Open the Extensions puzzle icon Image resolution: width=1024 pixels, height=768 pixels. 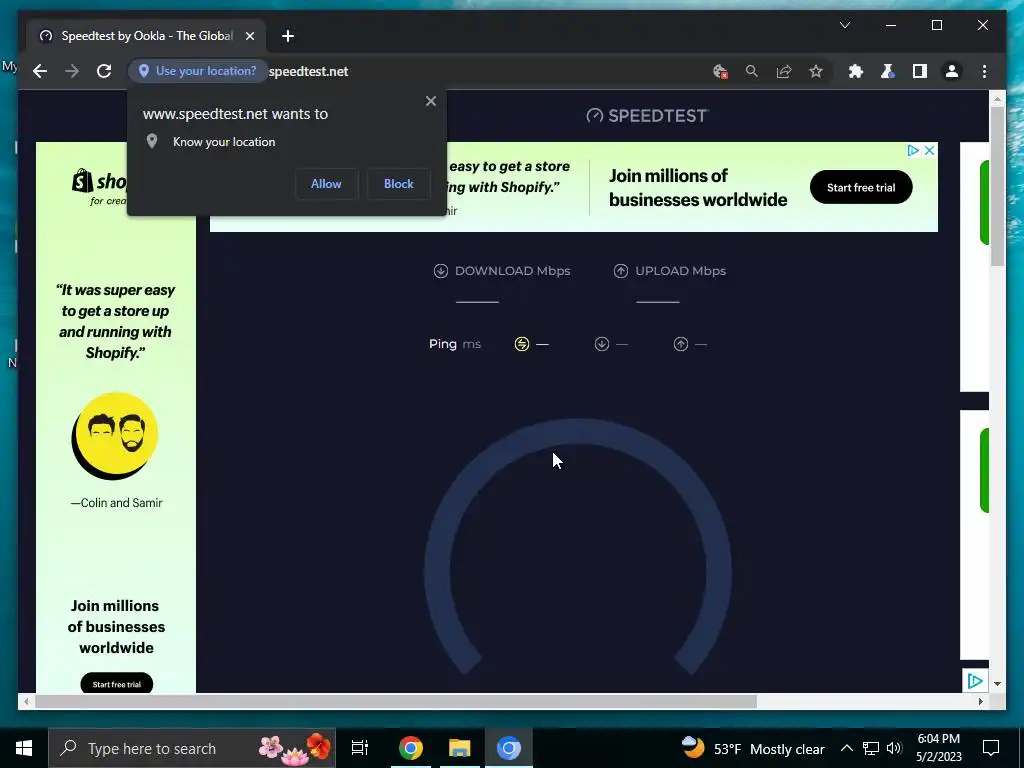point(856,71)
